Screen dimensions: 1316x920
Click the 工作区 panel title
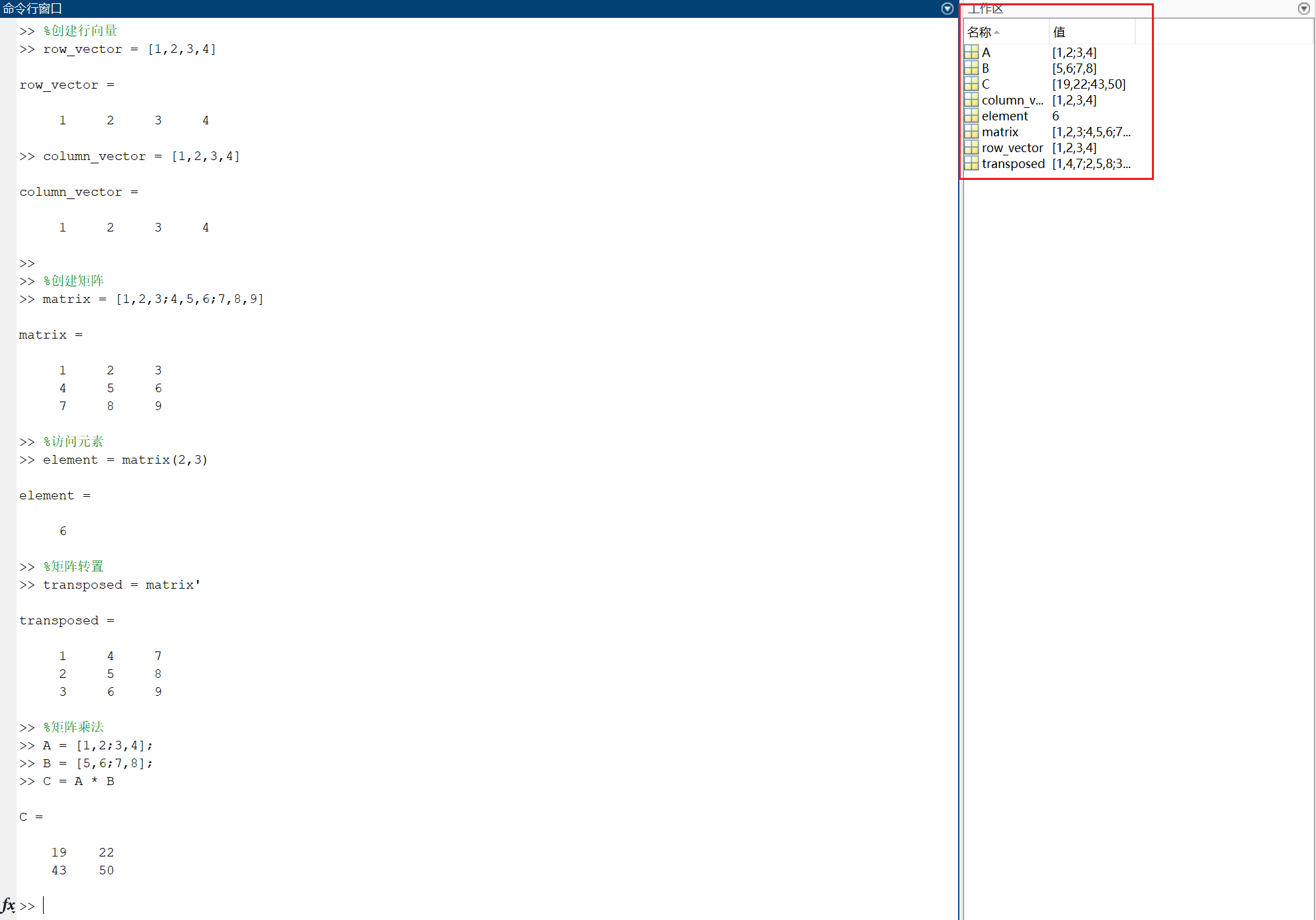[x=986, y=9]
